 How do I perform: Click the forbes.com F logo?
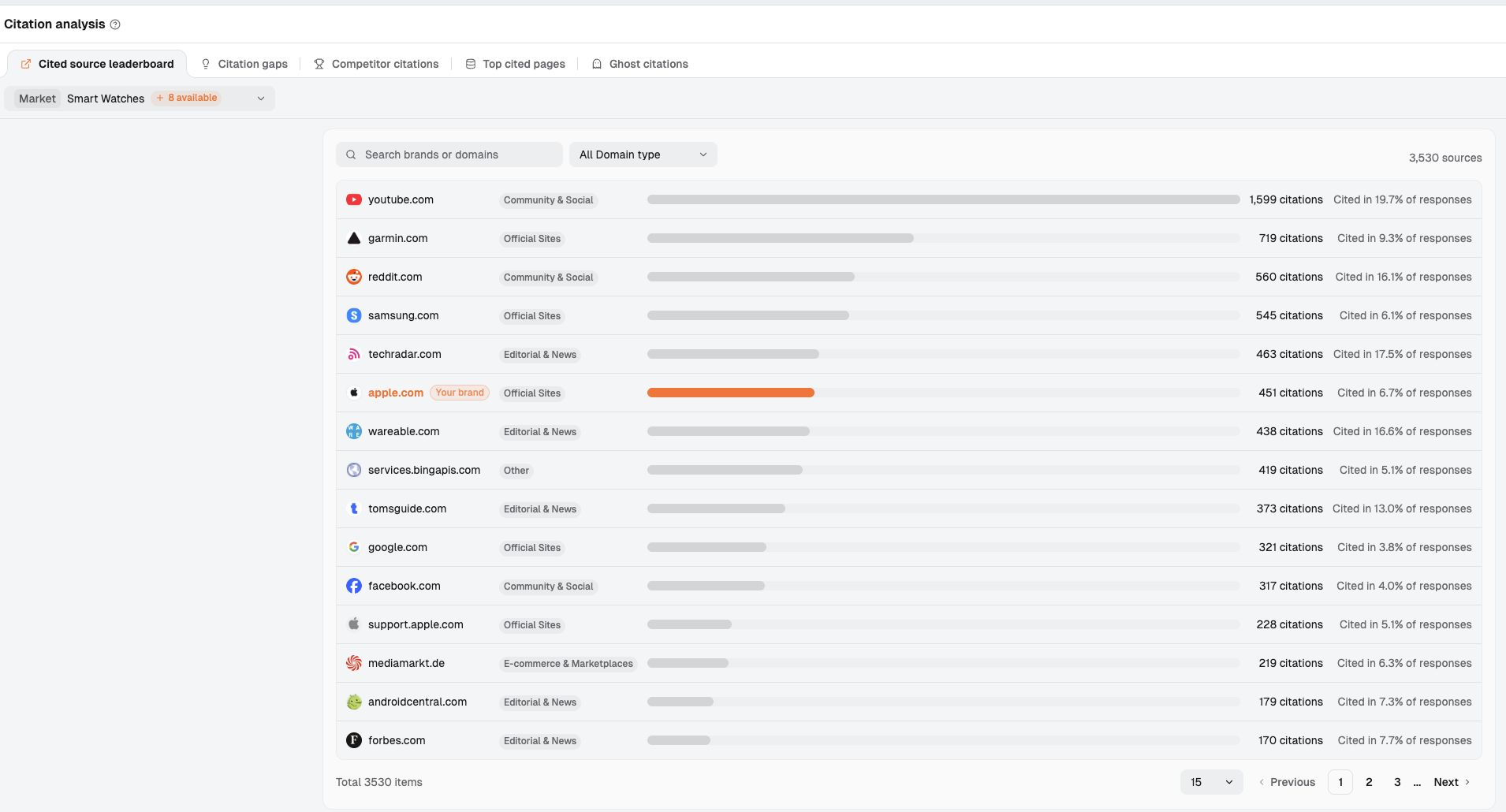click(354, 741)
